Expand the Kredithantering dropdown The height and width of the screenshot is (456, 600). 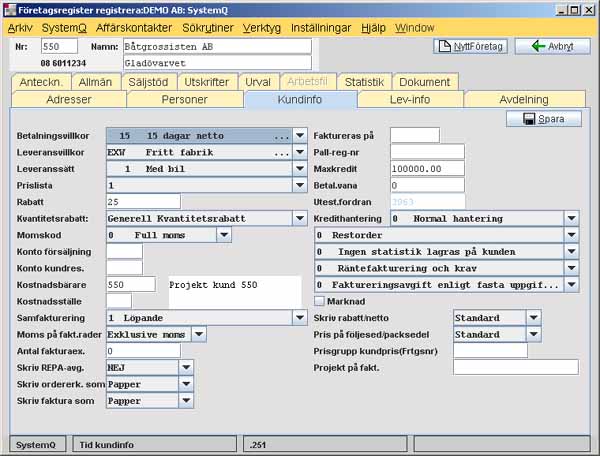(x=572, y=218)
